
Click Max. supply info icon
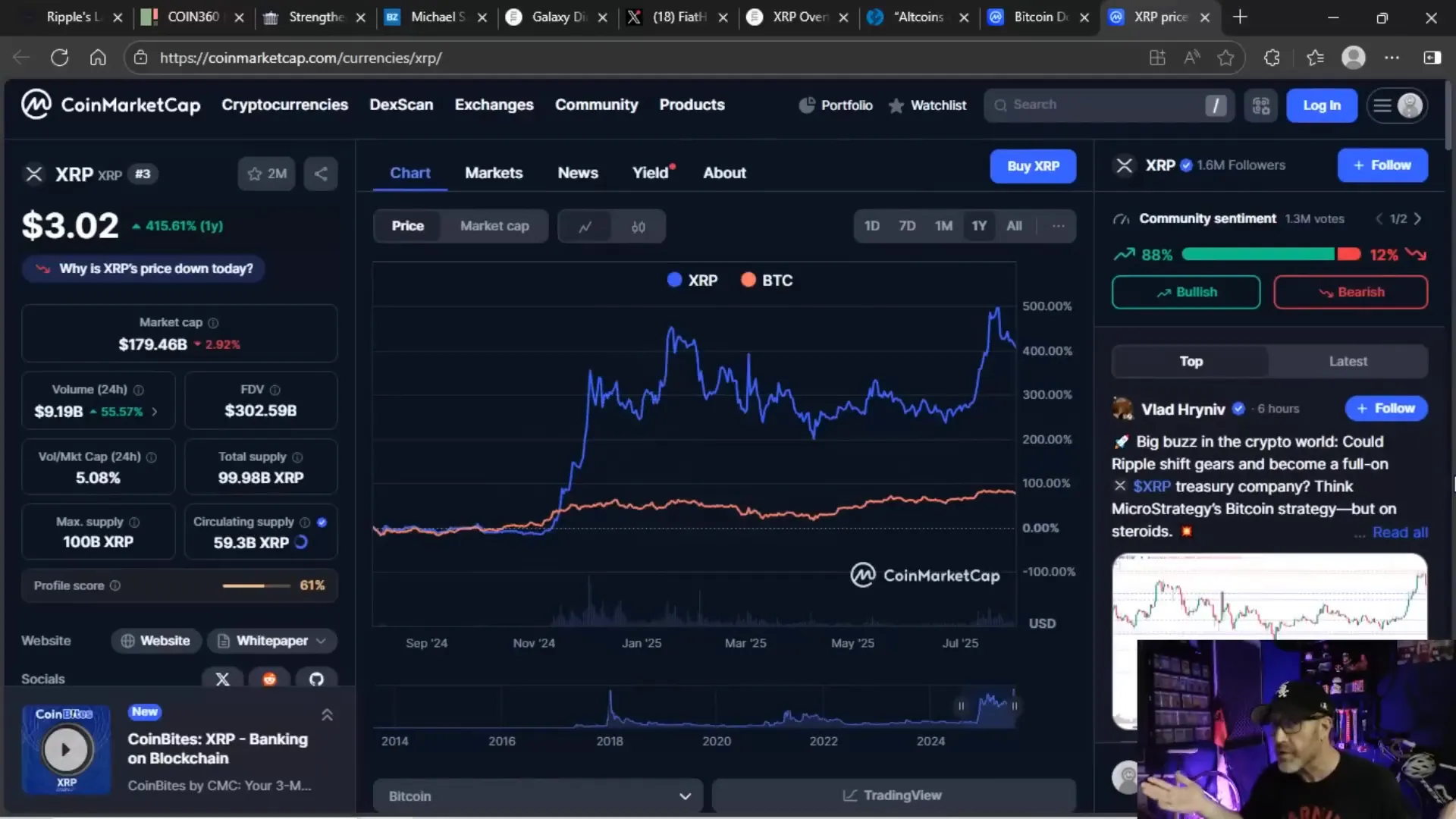134,522
